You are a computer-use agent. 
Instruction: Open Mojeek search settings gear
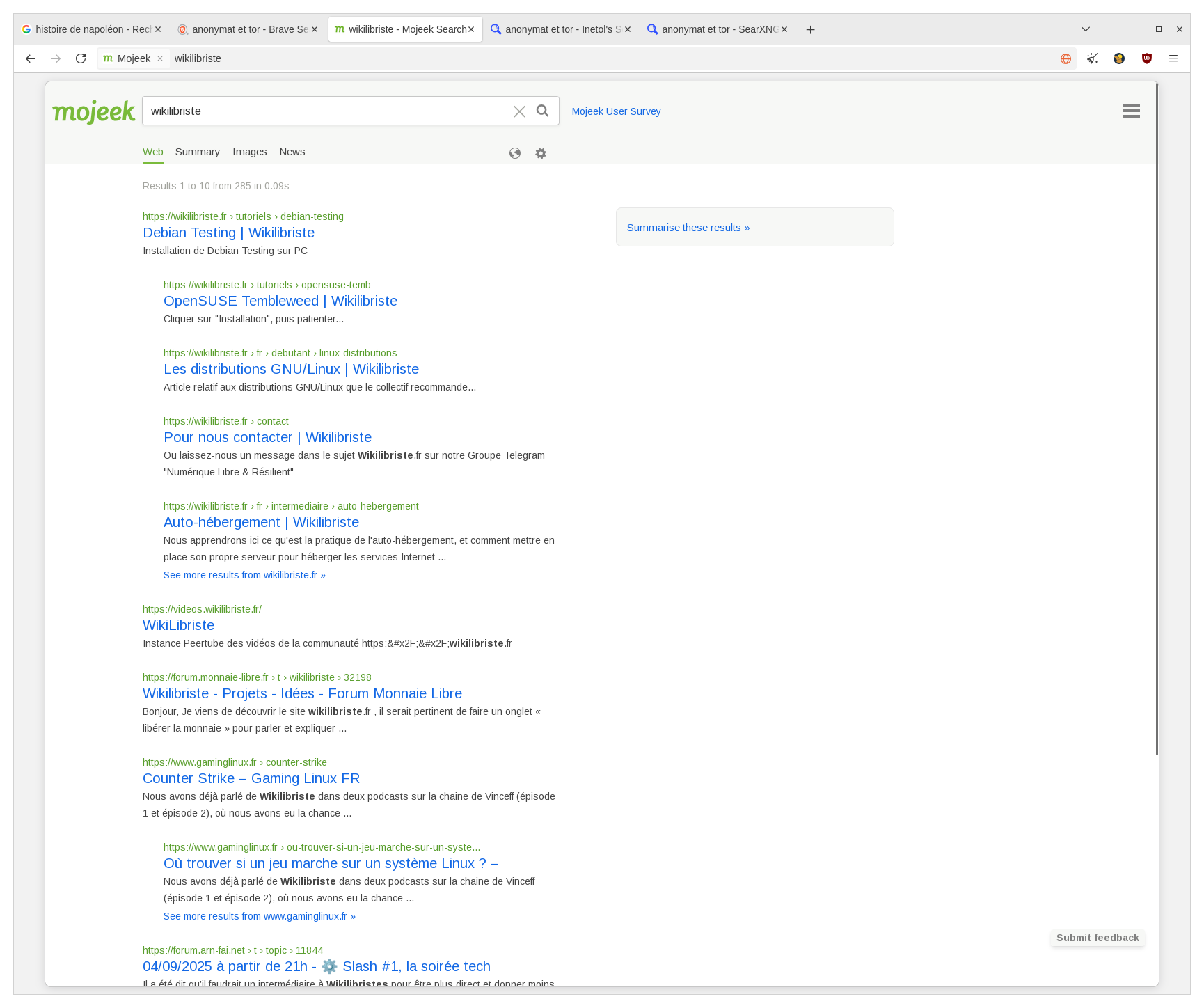pyautogui.click(x=541, y=152)
